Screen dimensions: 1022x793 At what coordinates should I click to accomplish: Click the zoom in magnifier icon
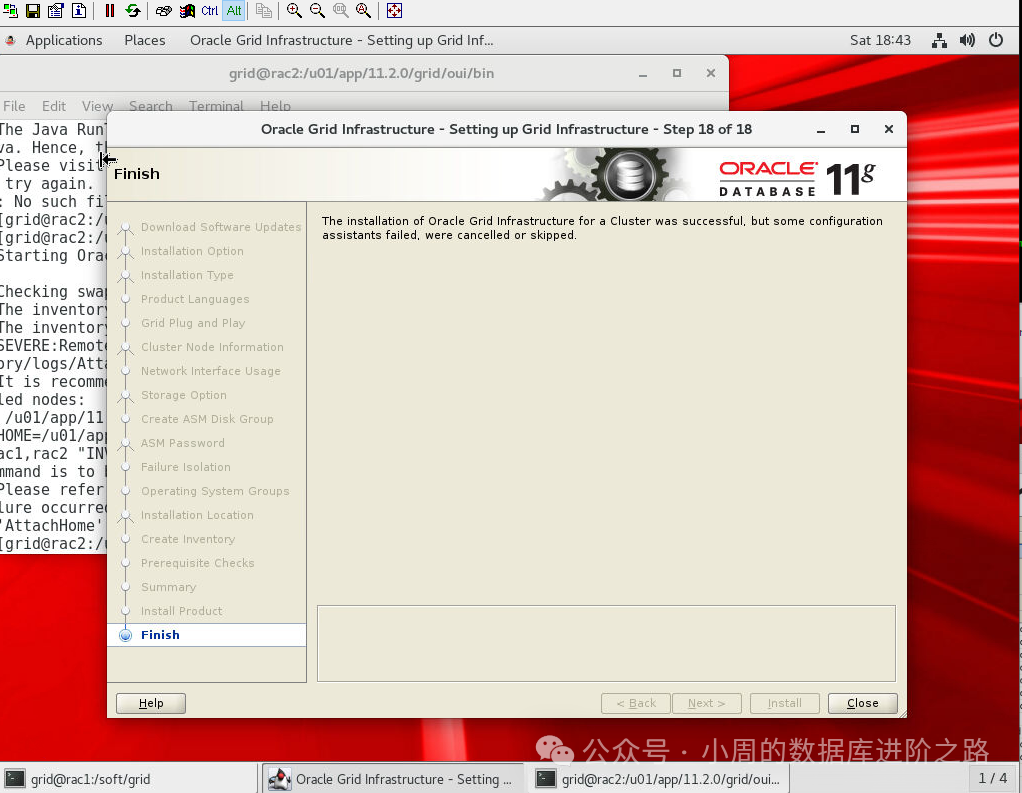[294, 10]
